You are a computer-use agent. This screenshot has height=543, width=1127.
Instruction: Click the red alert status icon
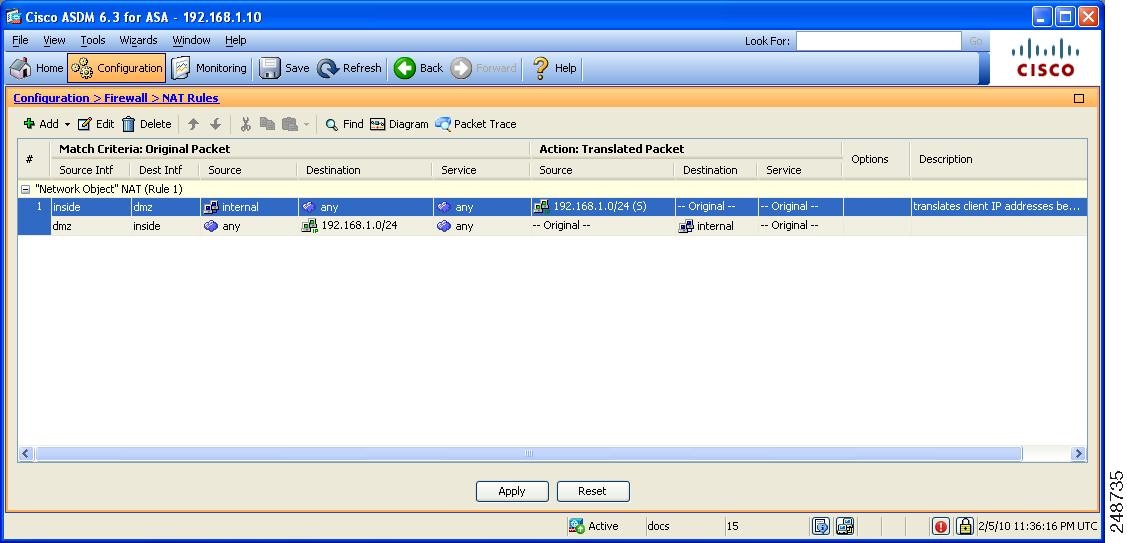pyautogui.click(x=940, y=526)
